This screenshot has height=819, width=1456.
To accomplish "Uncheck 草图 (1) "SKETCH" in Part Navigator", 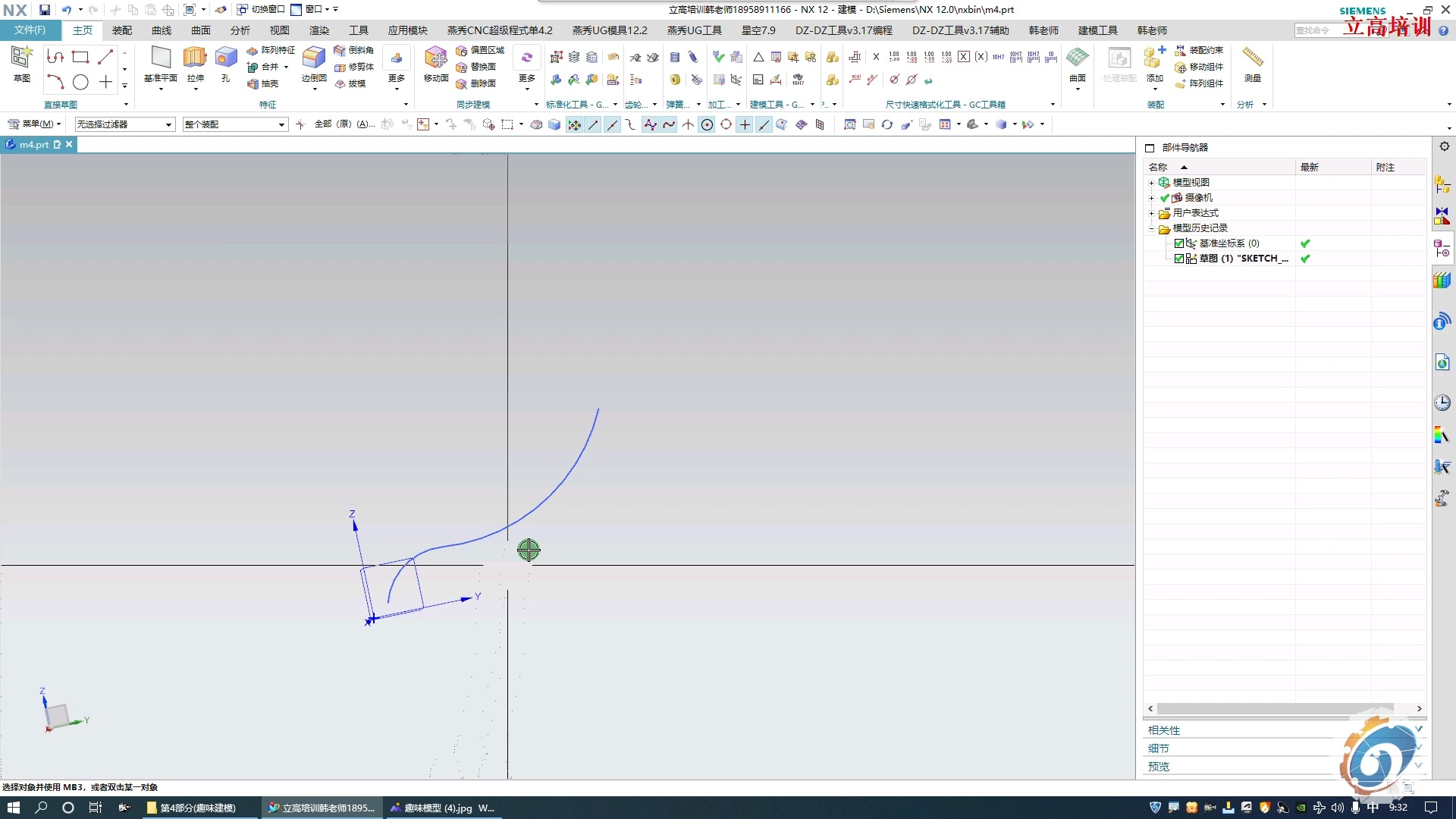I will pos(1179,259).
